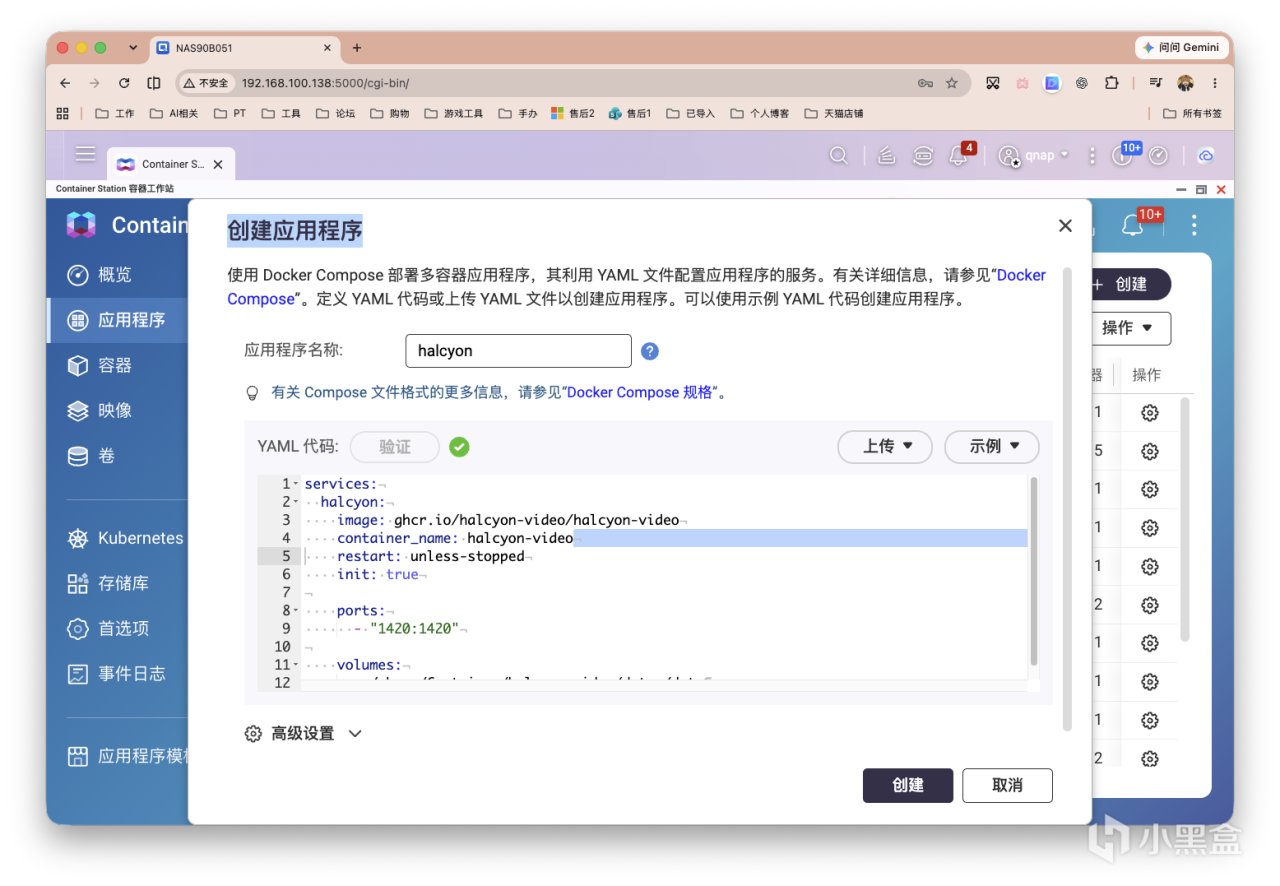Screen dimensions: 1280x886
Task: Open the external devices icon
Action: (923, 156)
